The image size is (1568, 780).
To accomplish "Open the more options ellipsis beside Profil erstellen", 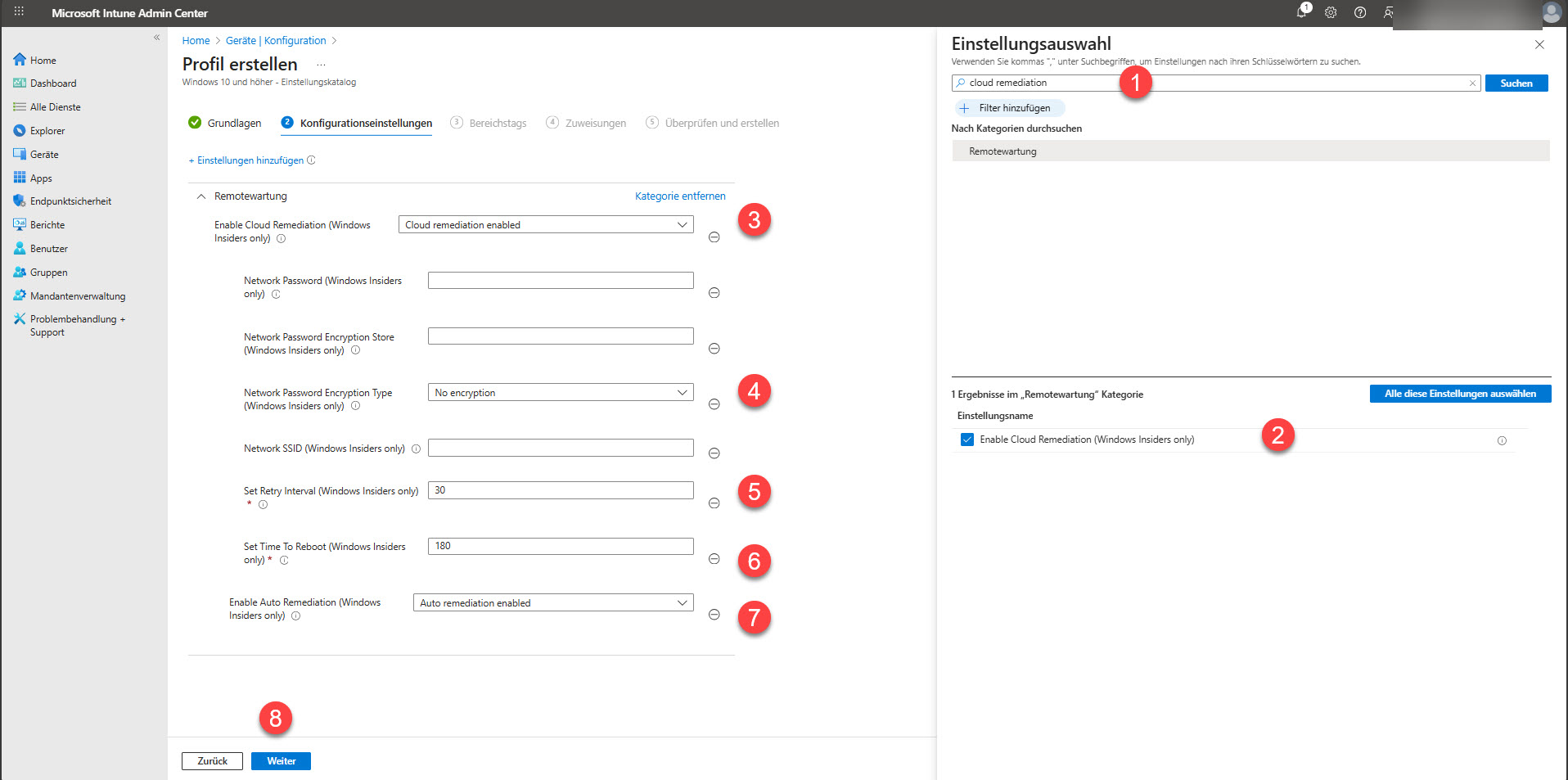I will click(x=321, y=65).
